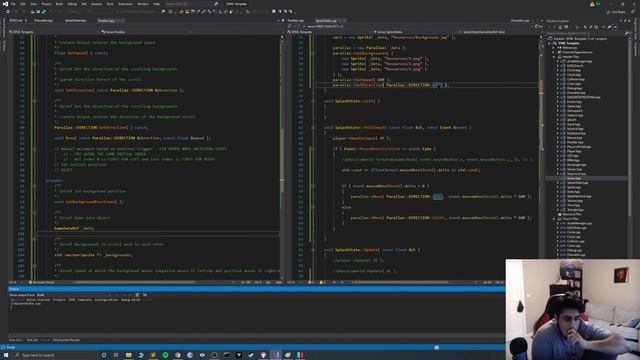The width and height of the screenshot is (640, 360).
Task: Click the Open File toolbar icon
Action: 33,11
